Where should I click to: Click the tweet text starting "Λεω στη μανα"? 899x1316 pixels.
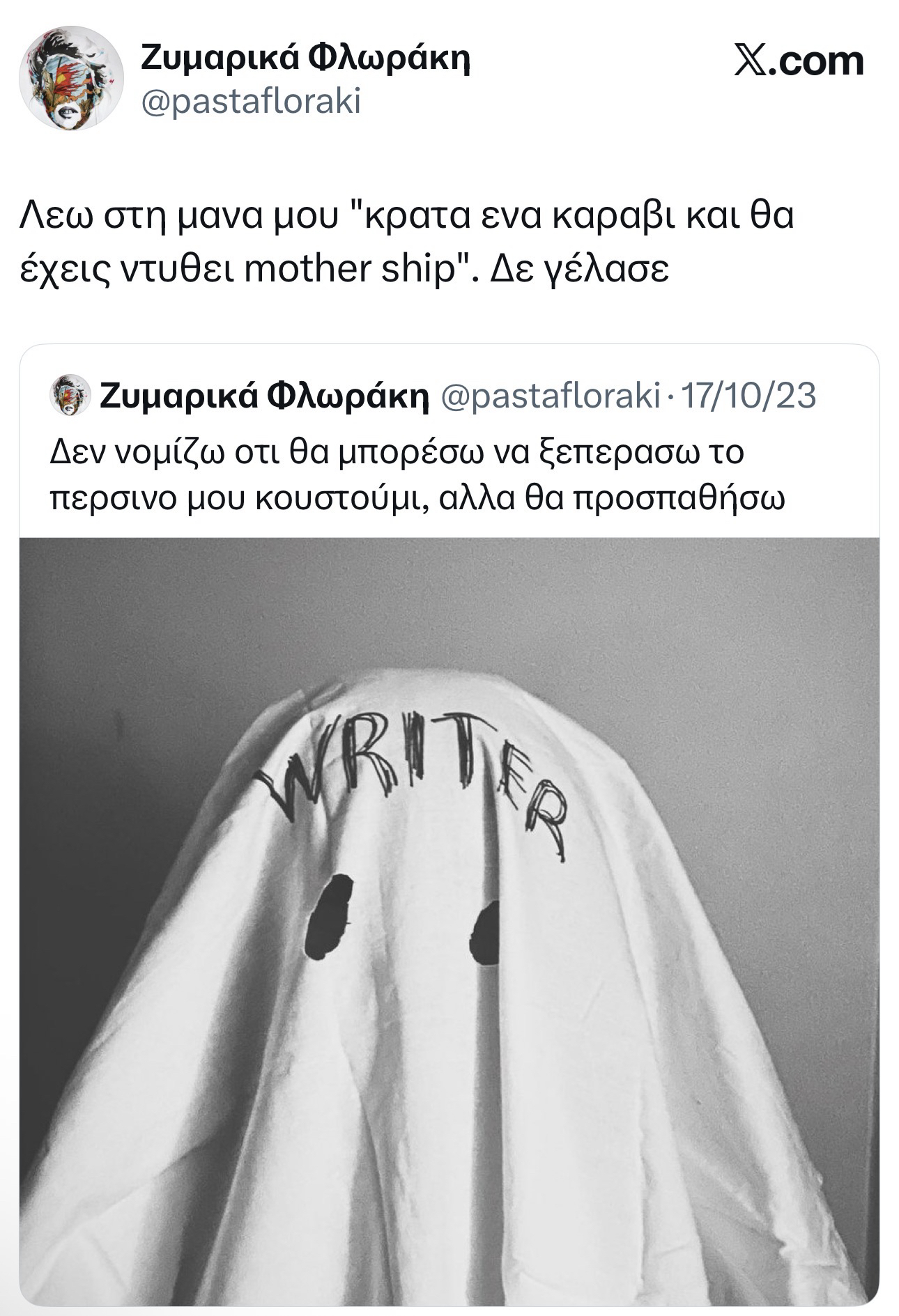click(x=408, y=242)
